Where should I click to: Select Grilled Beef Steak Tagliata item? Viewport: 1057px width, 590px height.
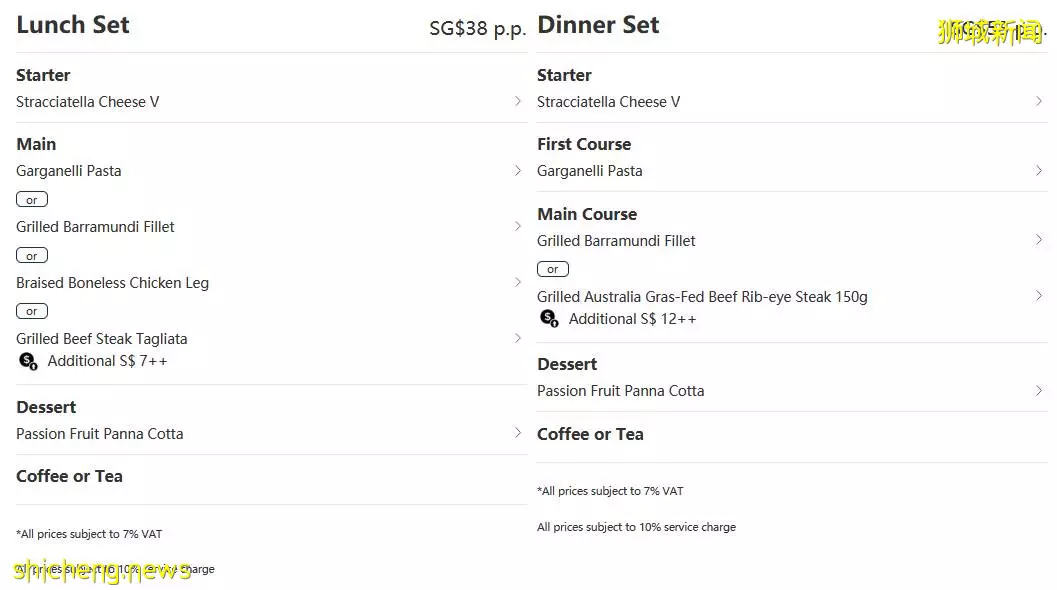click(x=102, y=338)
